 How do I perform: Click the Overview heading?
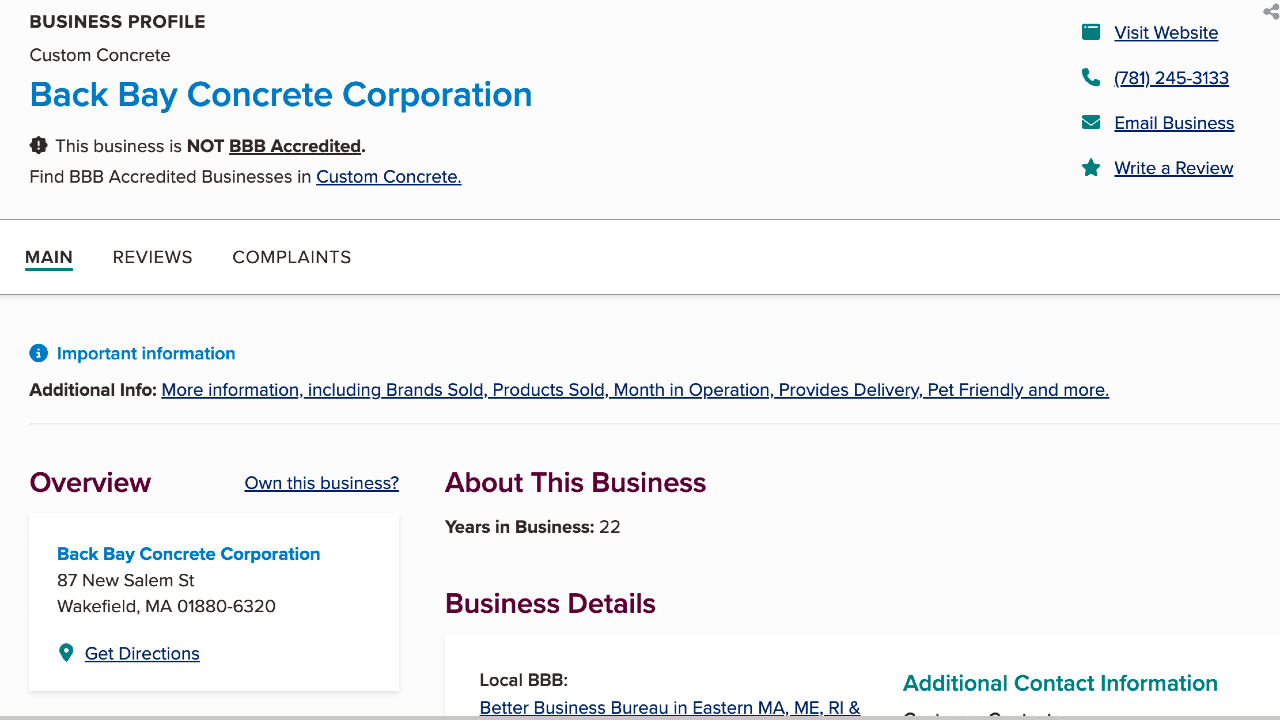pyautogui.click(x=90, y=482)
